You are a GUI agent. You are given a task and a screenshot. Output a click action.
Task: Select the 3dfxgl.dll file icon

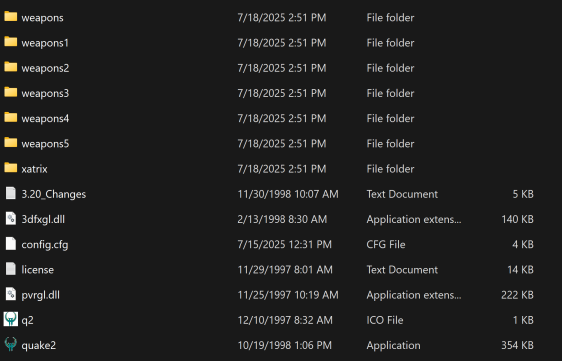point(11,219)
